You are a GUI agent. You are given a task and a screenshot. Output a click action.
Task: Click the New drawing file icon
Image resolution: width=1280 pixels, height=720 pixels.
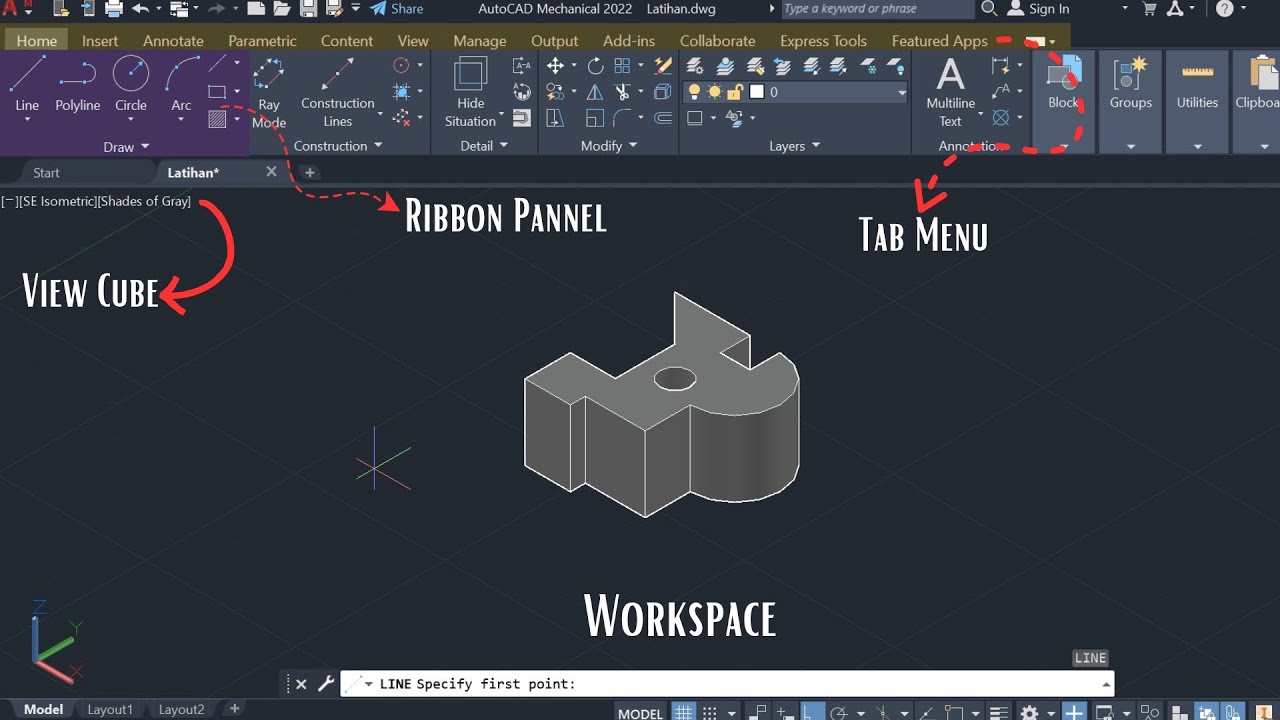point(256,9)
